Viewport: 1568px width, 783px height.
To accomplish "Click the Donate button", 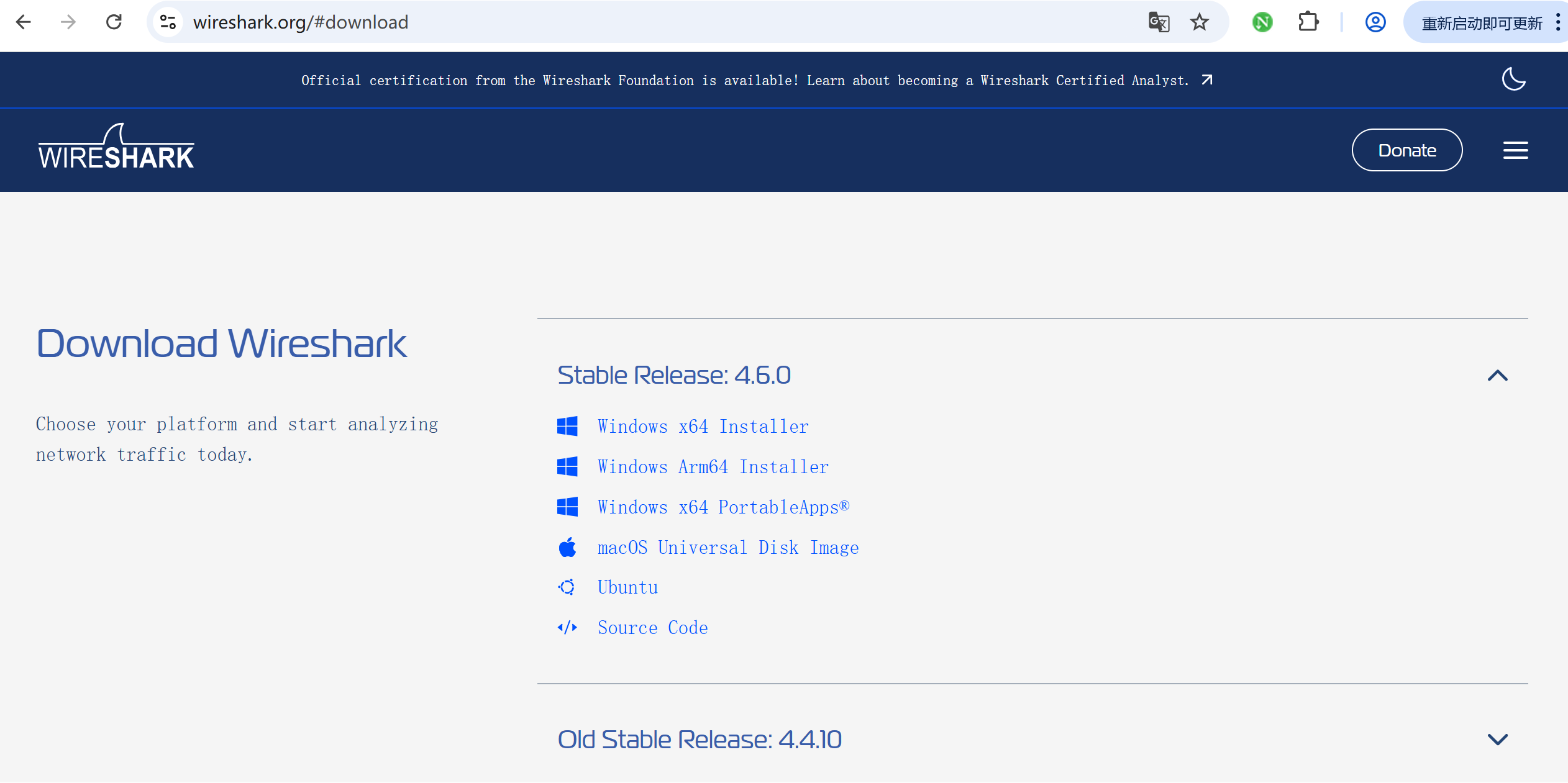I will 1407,150.
